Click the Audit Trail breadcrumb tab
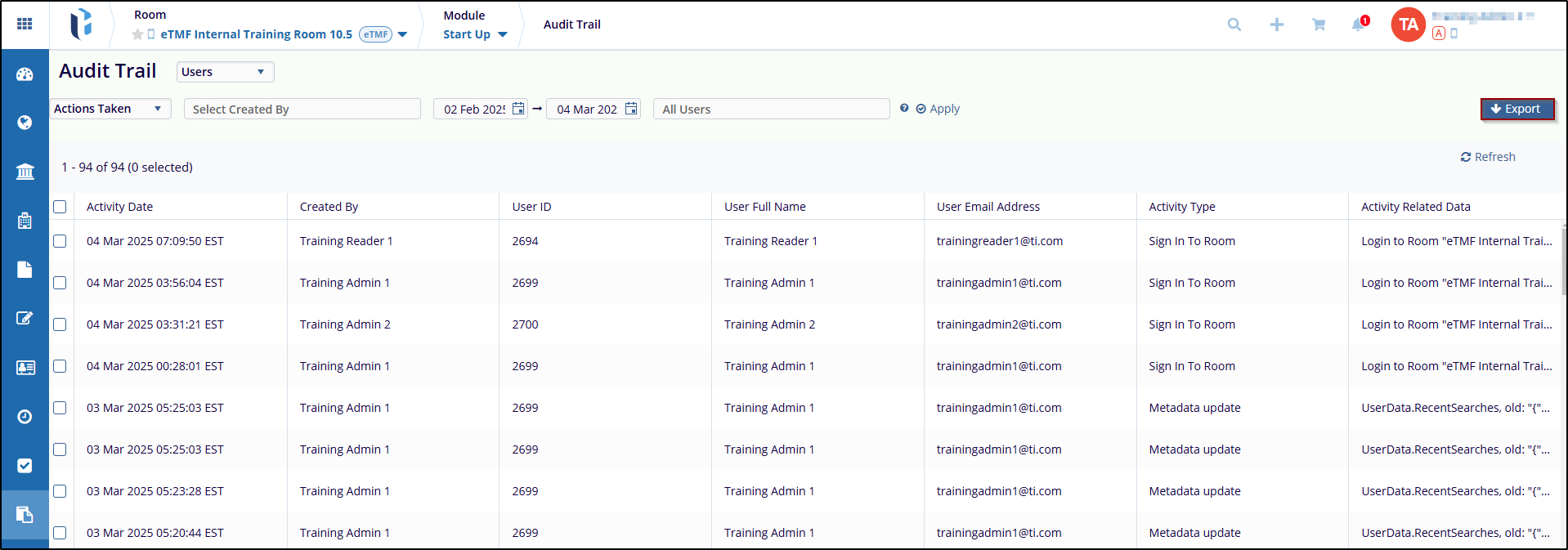The width and height of the screenshot is (1568, 550). pyautogui.click(x=571, y=25)
